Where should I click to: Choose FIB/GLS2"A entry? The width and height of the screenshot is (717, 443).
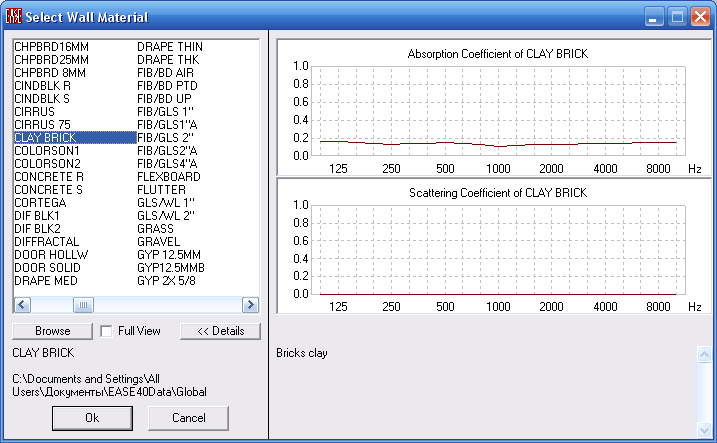pyautogui.click(x=167, y=150)
